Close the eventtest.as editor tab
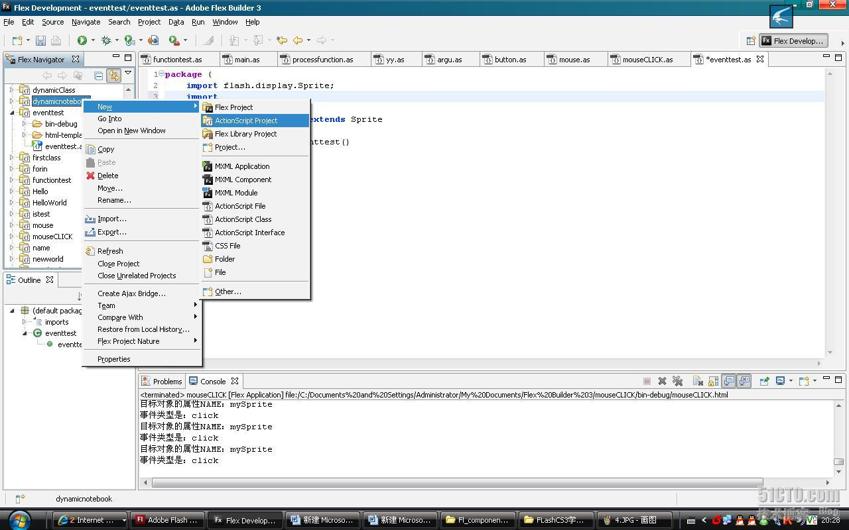Viewport: 849px width, 530px height. click(x=760, y=59)
